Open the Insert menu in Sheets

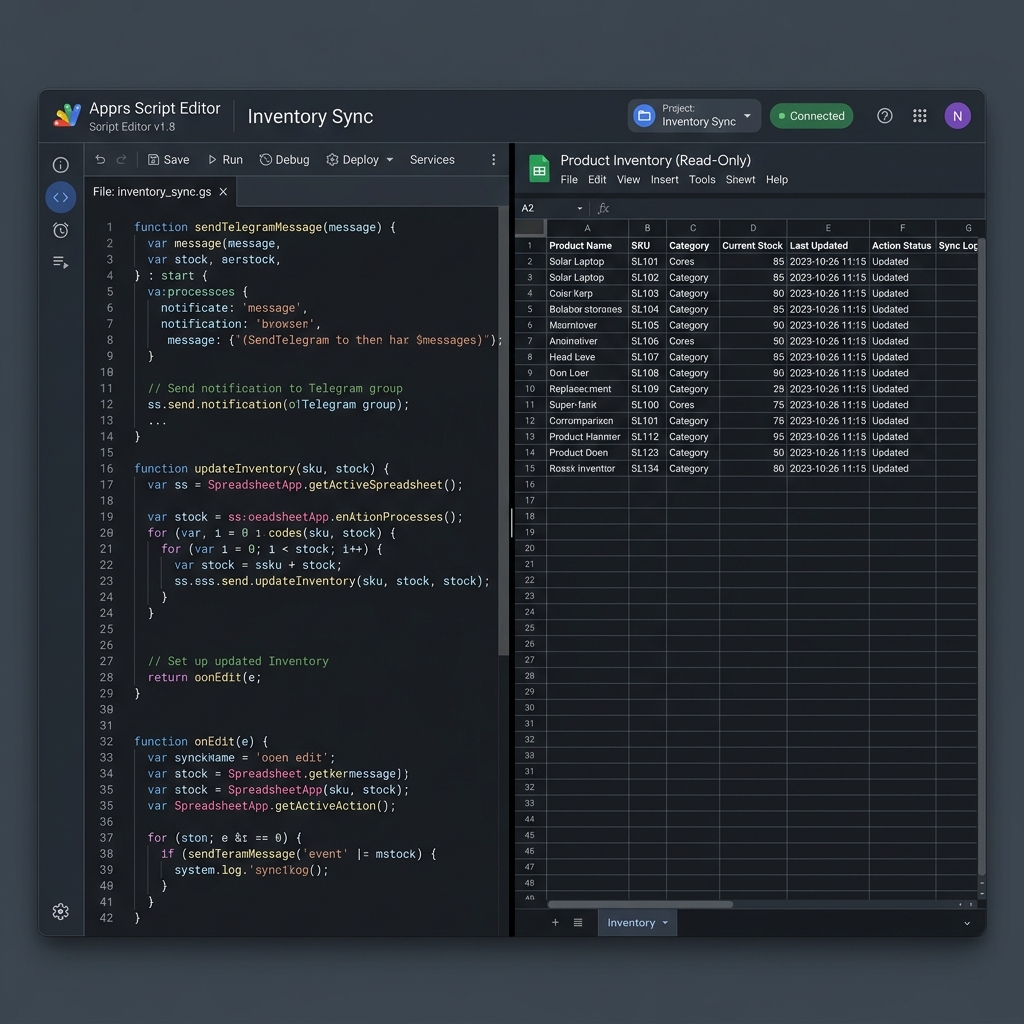pos(664,180)
